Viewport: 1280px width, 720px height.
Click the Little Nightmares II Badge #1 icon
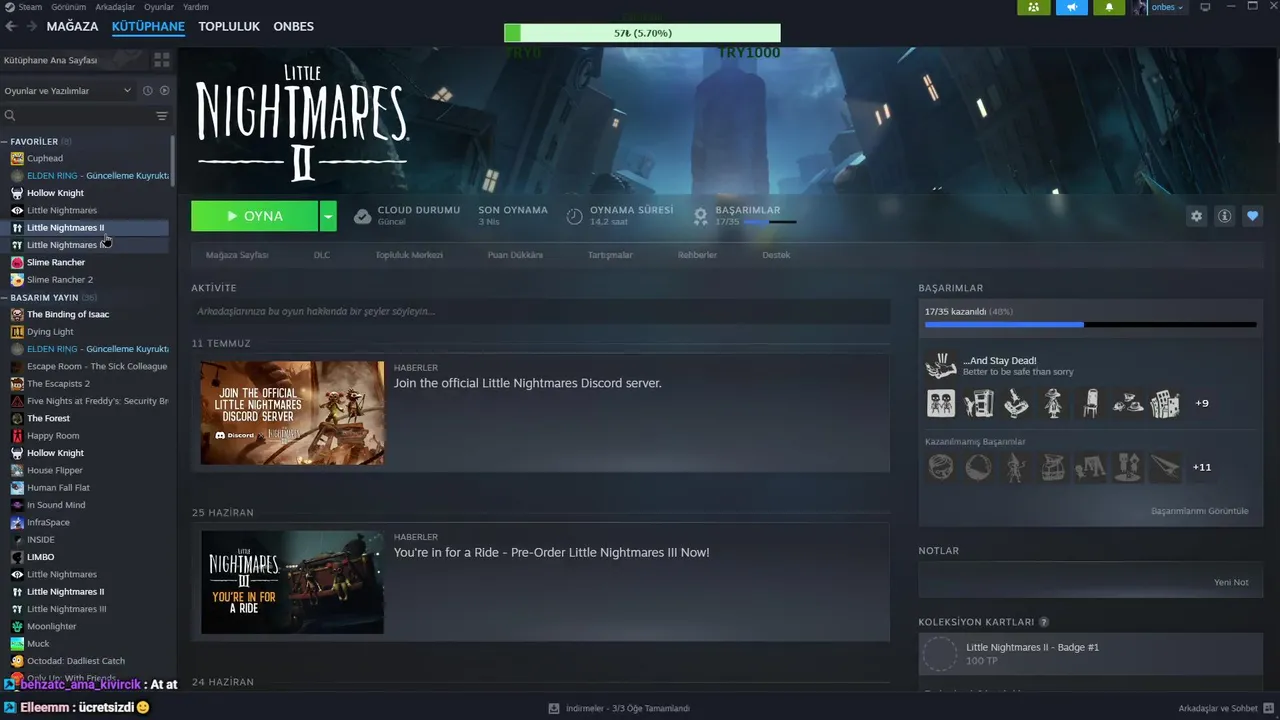940,654
